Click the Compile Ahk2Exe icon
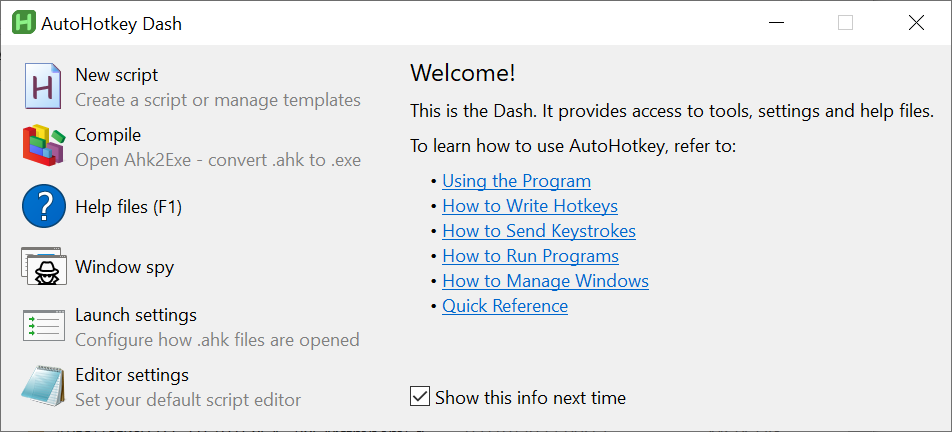 44,146
